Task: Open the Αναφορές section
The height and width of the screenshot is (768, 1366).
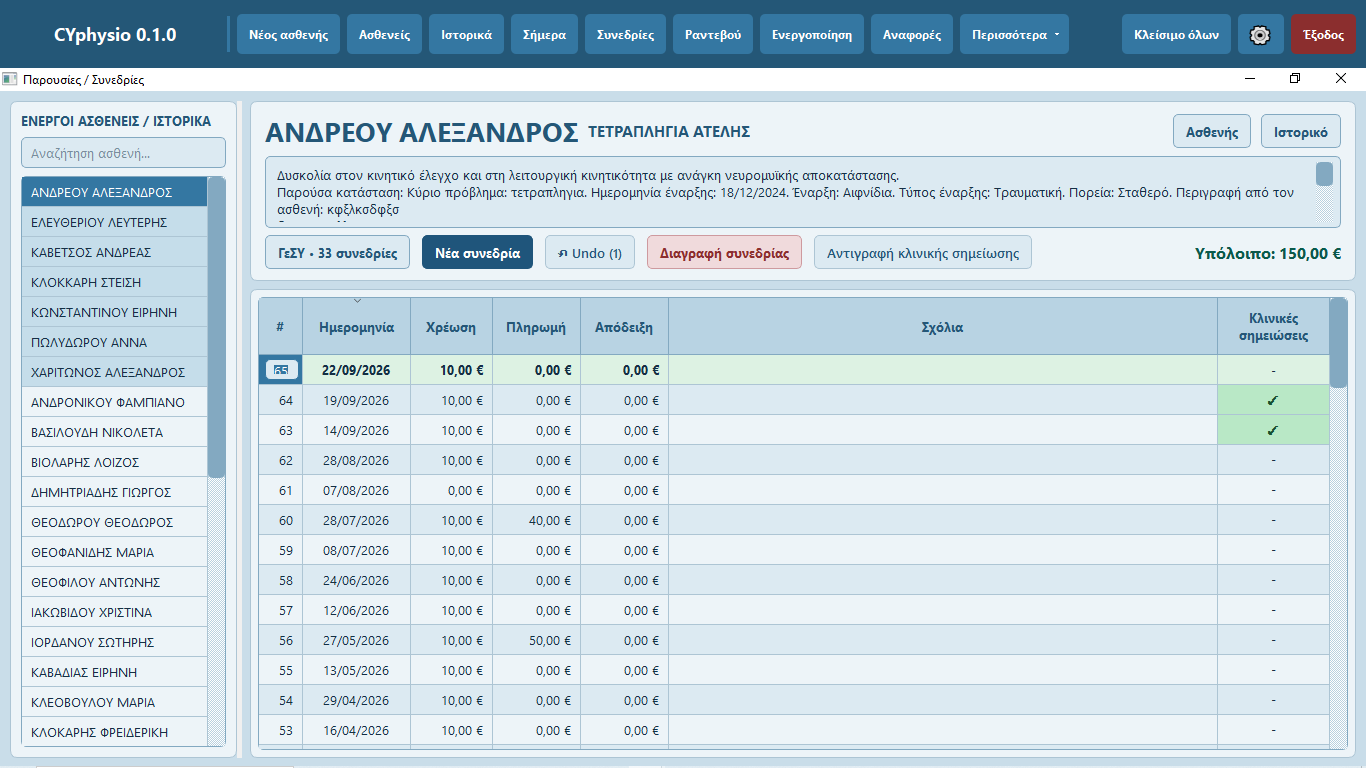Action: 912,34
